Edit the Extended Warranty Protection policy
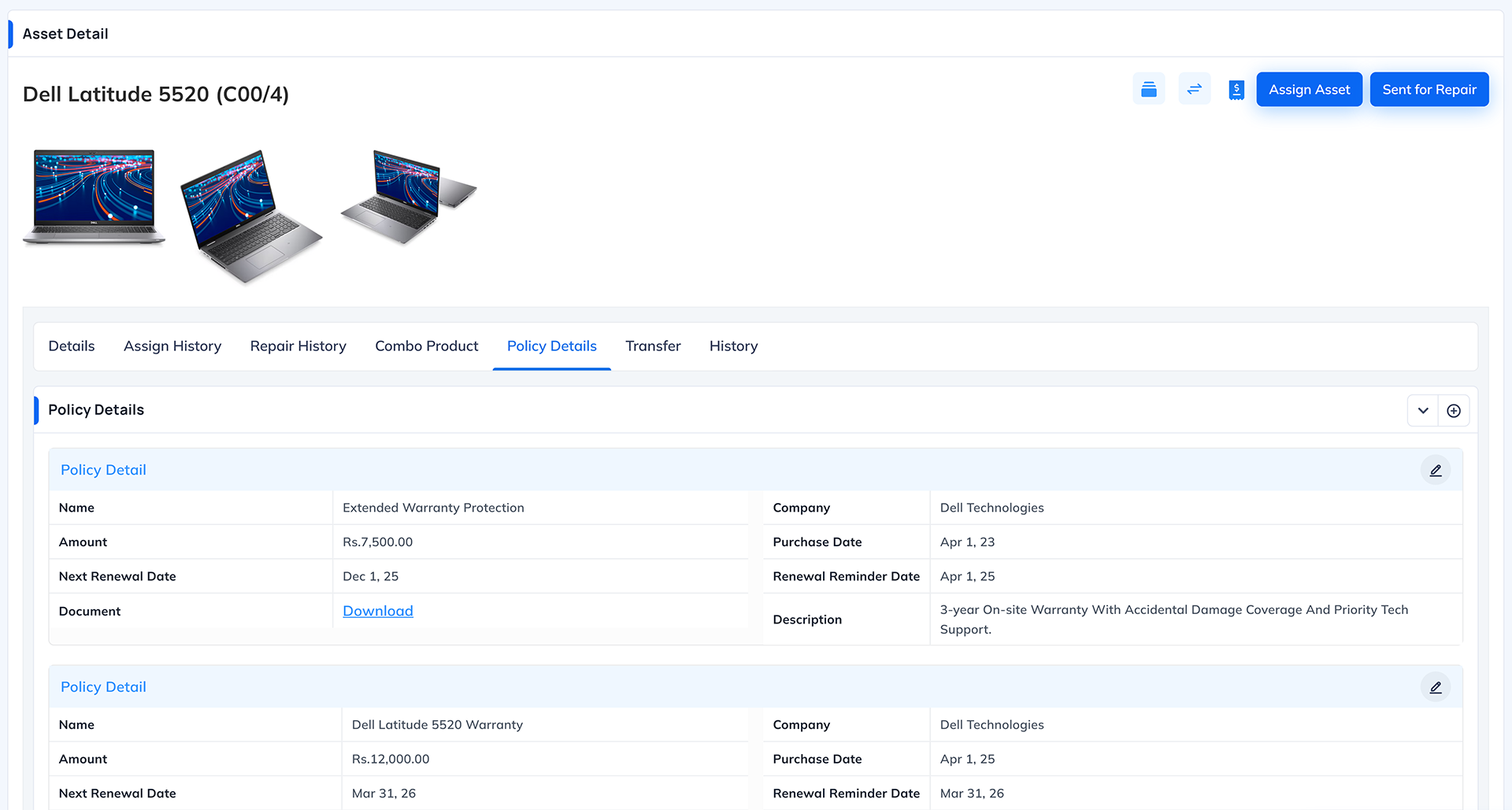 click(1436, 470)
